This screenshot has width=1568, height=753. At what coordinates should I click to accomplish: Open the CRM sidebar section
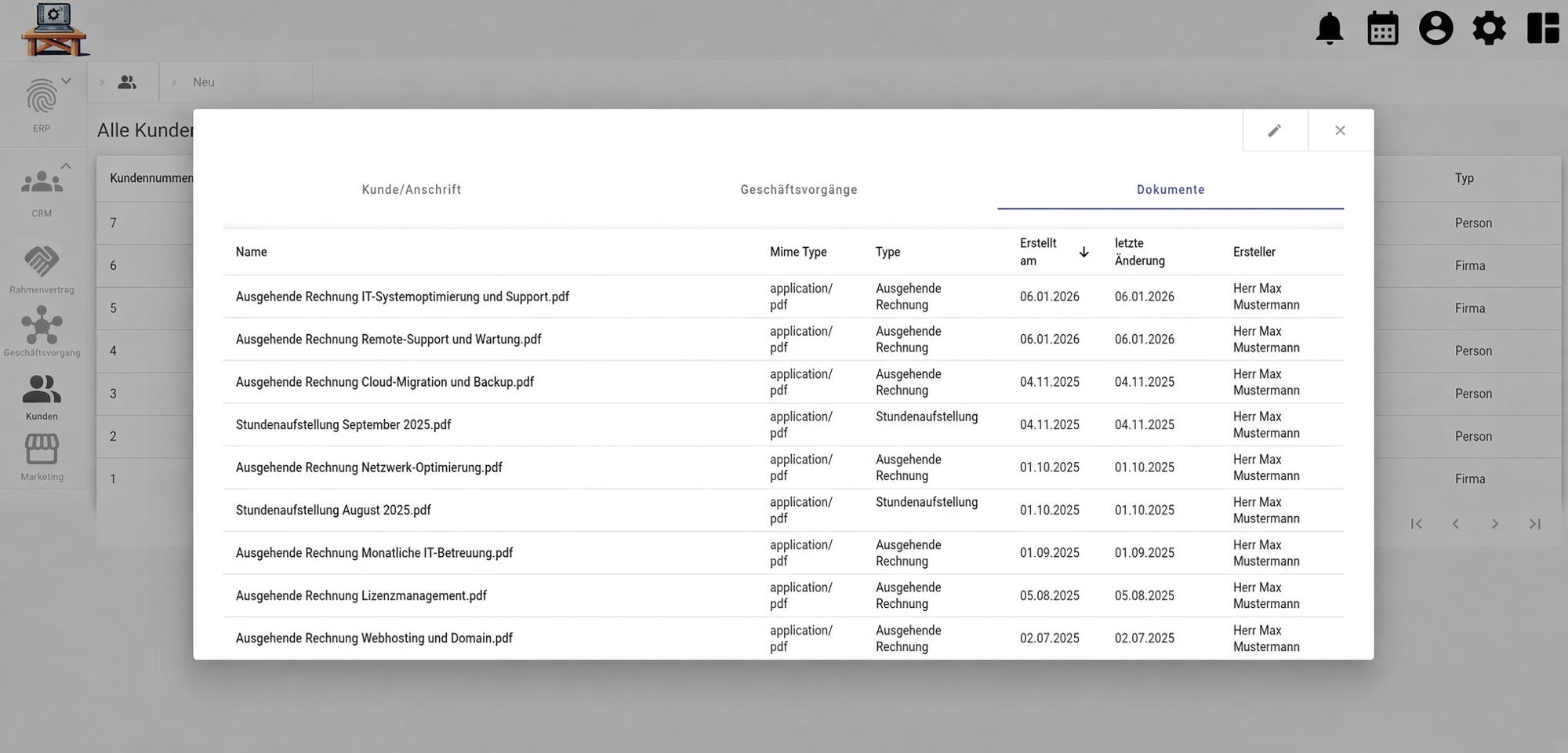(x=42, y=193)
